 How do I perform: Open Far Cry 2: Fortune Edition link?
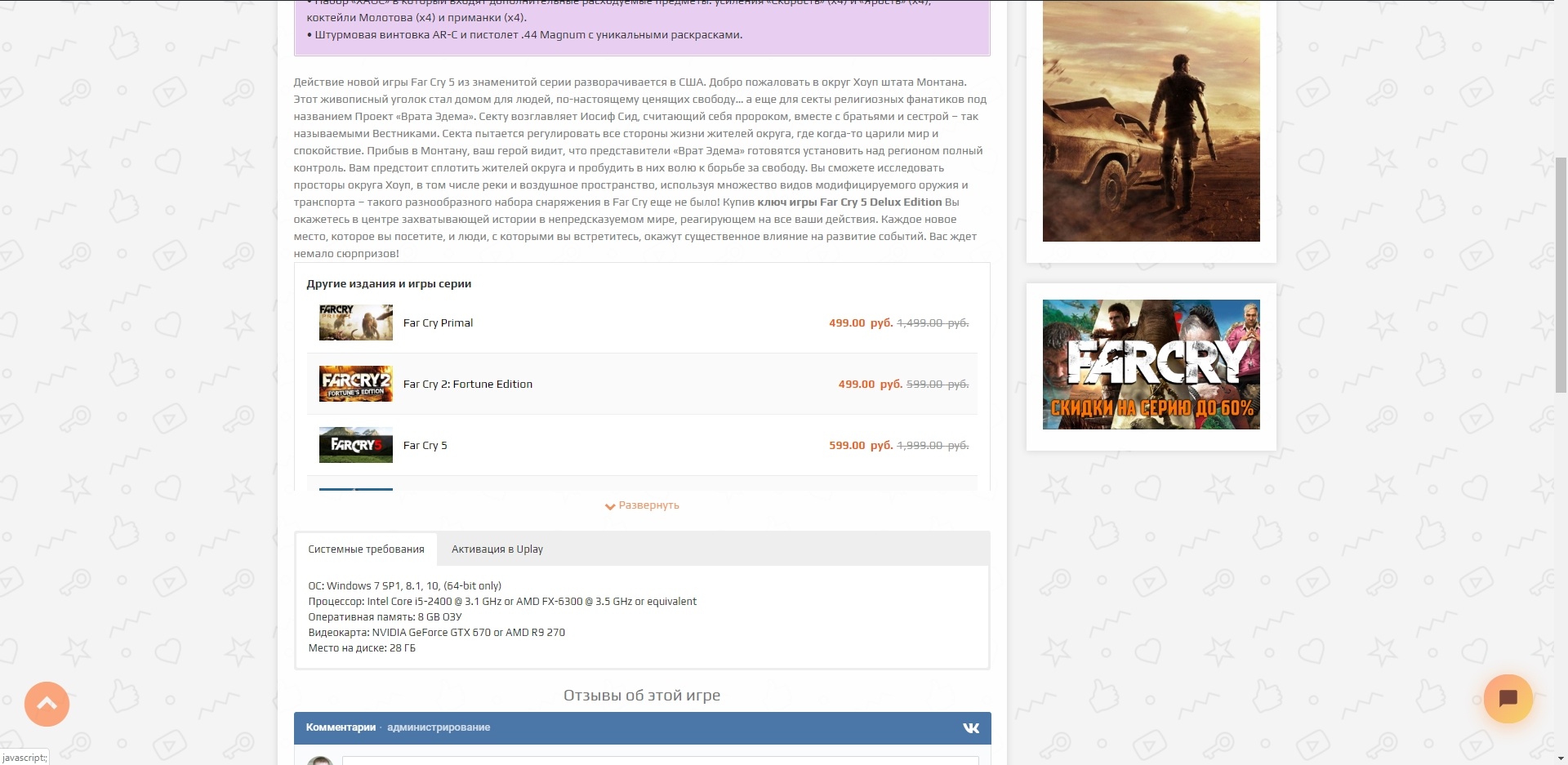coord(468,385)
